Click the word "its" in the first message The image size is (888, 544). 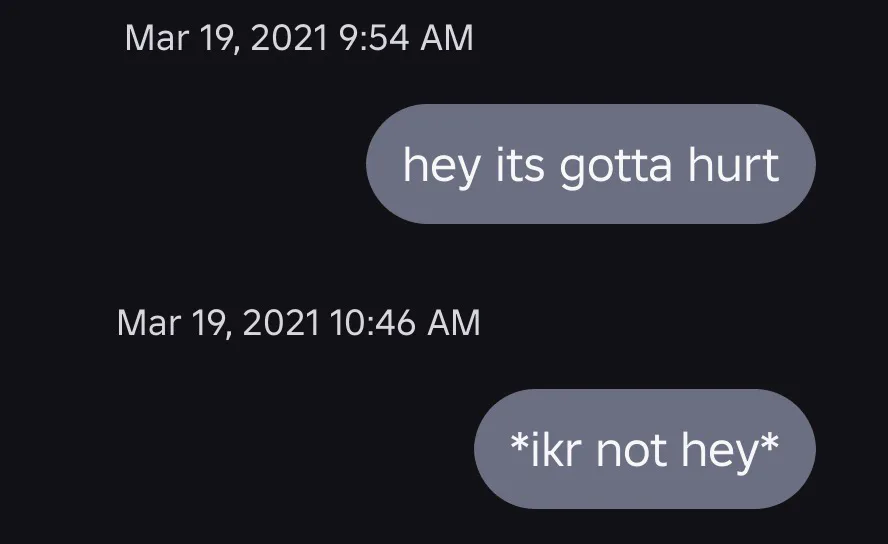click(520, 164)
